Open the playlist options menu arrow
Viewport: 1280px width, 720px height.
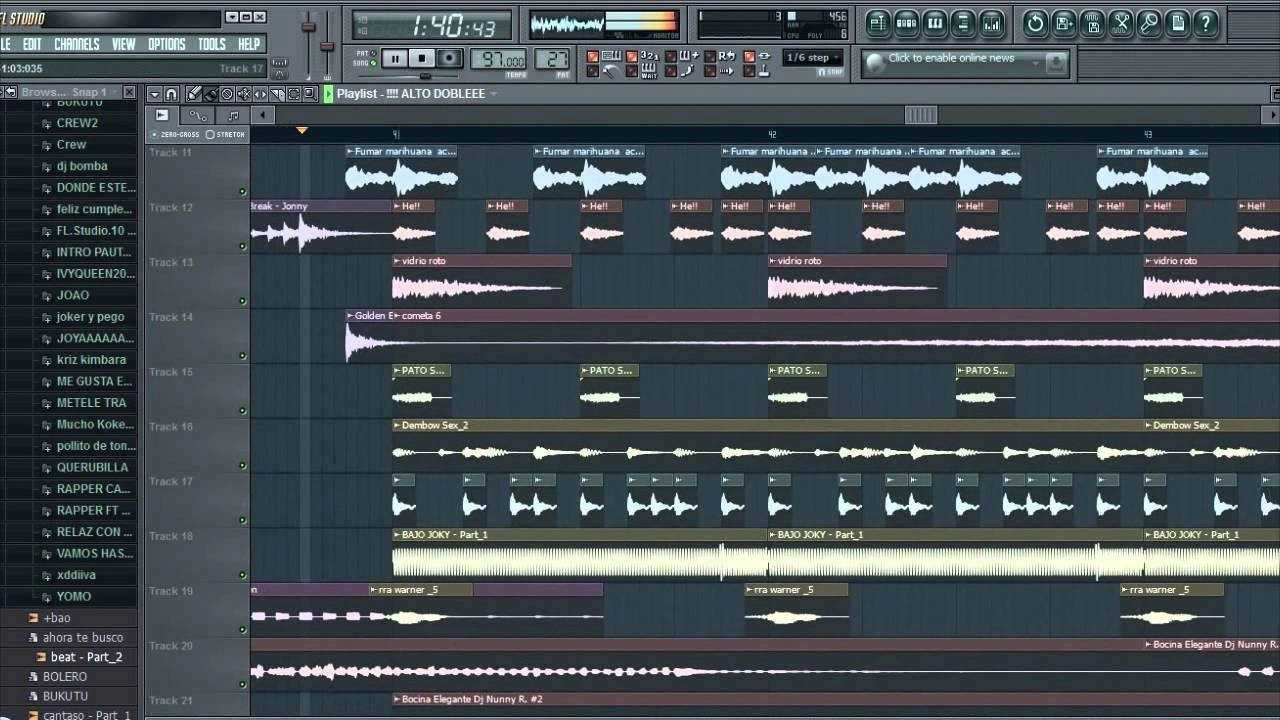(154, 94)
